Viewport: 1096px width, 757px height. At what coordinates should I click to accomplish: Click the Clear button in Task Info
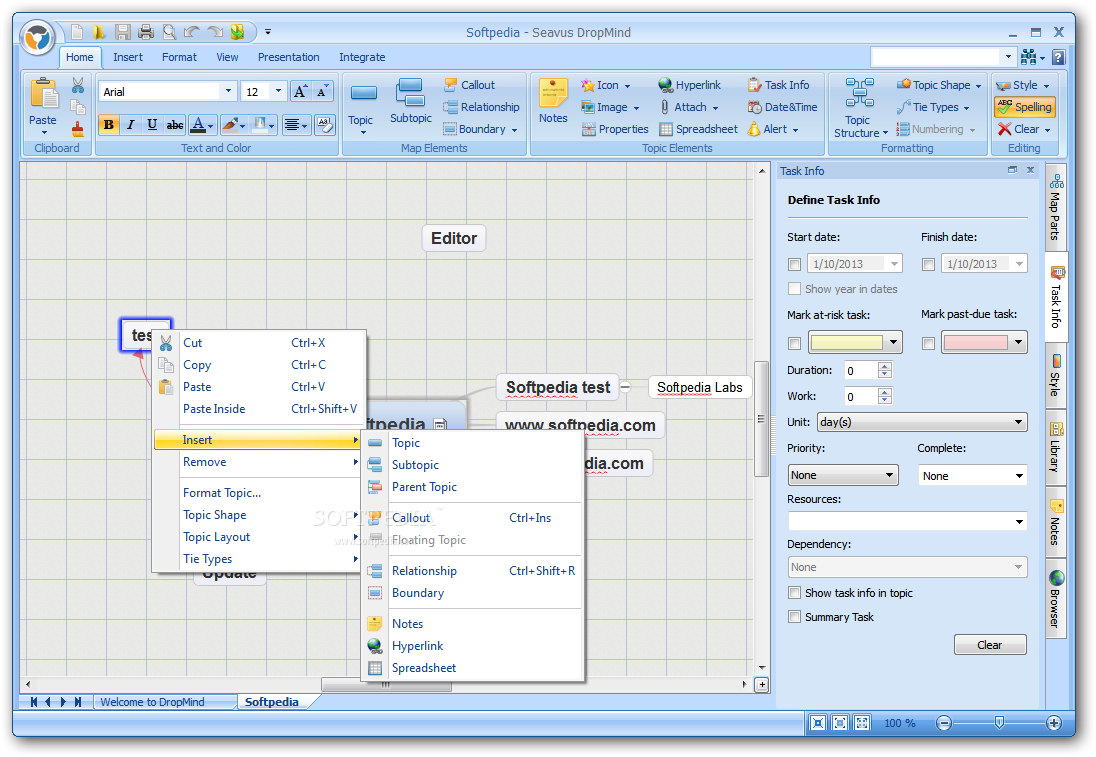click(x=990, y=644)
